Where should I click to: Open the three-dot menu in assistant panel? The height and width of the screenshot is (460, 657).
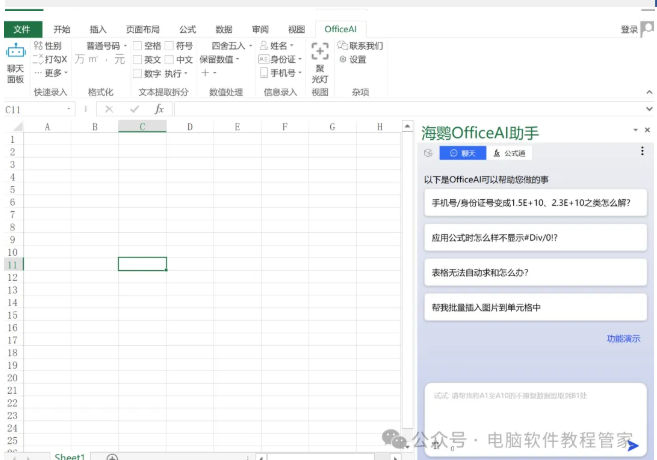point(642,151)
